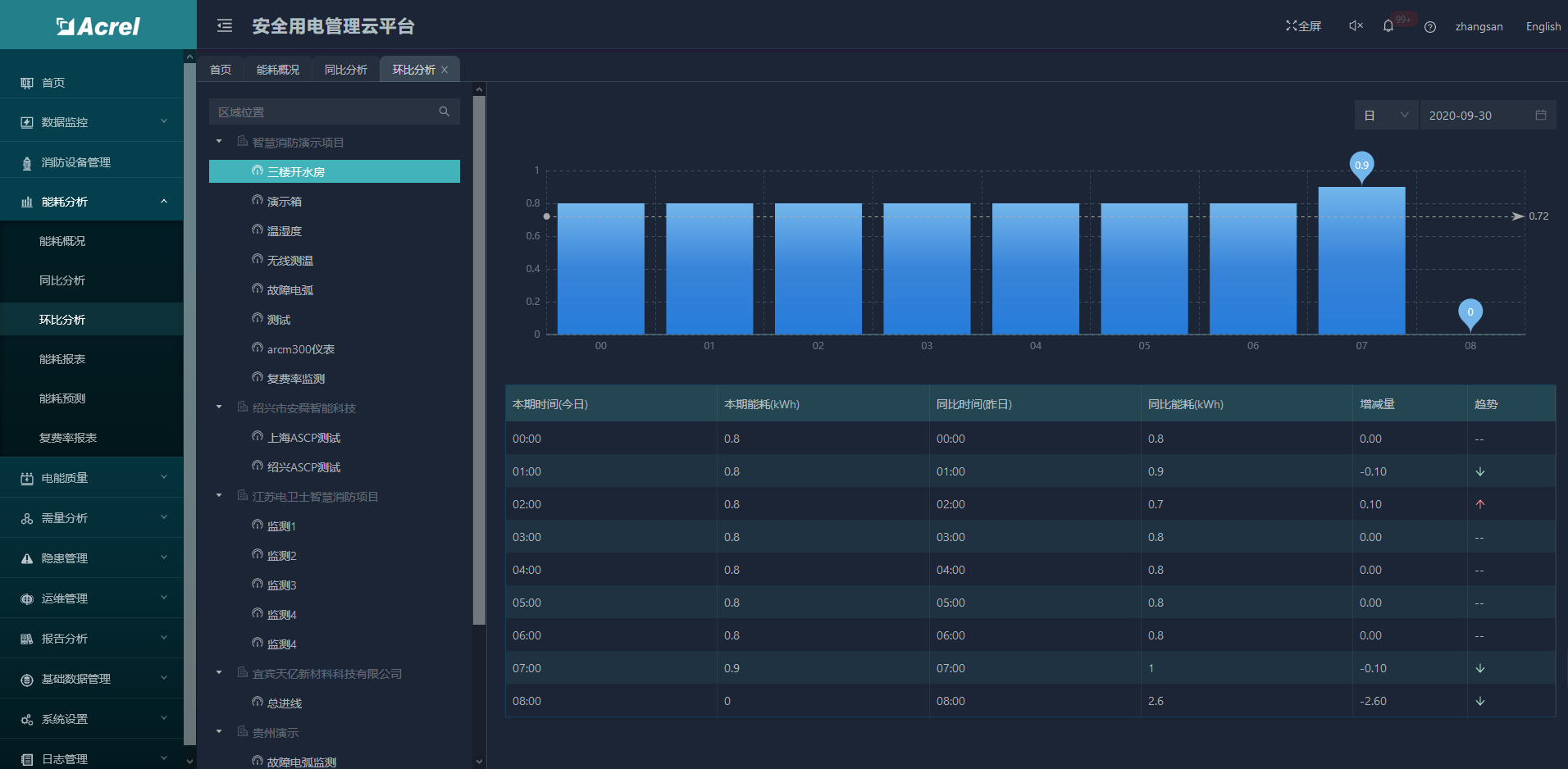
Task: Switch language to English
Action: (1543, 26)
